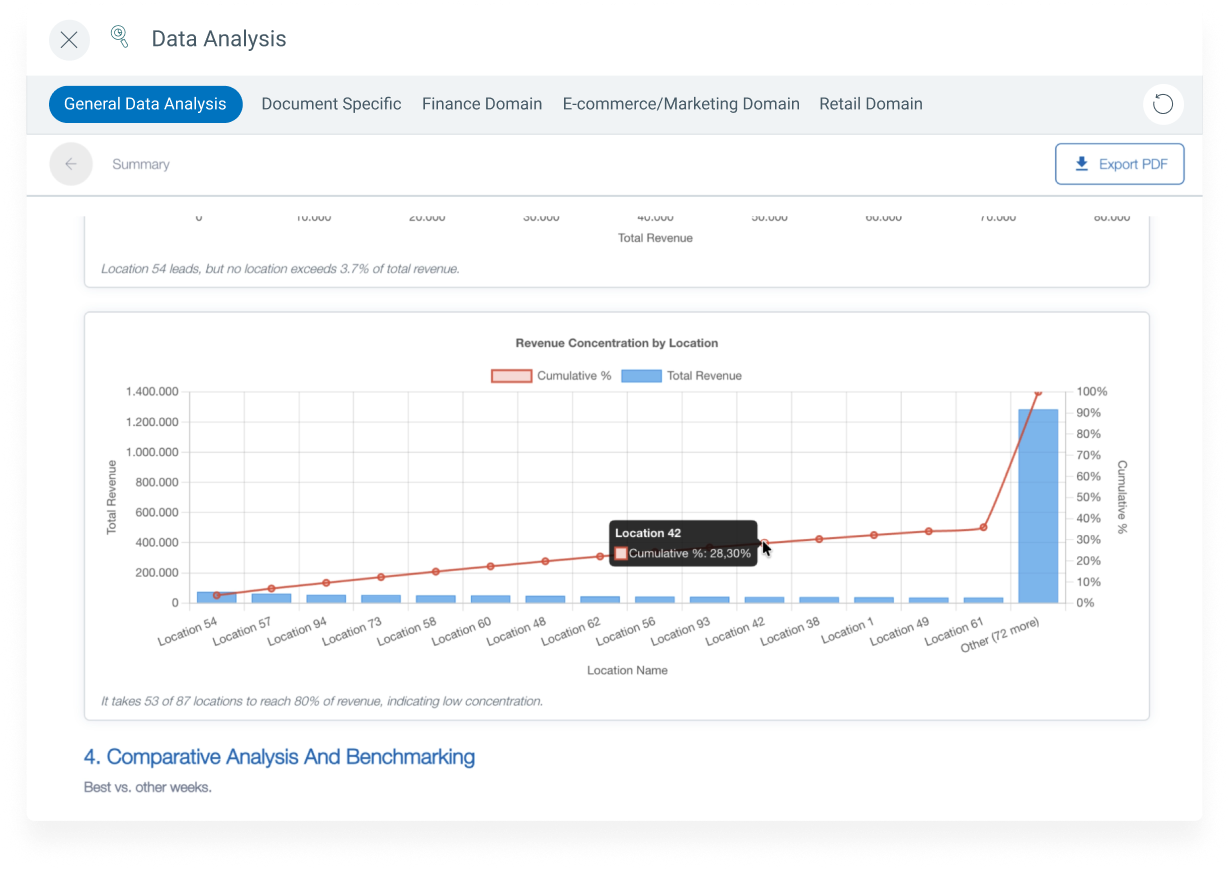This screenshot has width=1230, height=870.
Task: Click the 100% cumulative point at Other
Action: 1038,392
